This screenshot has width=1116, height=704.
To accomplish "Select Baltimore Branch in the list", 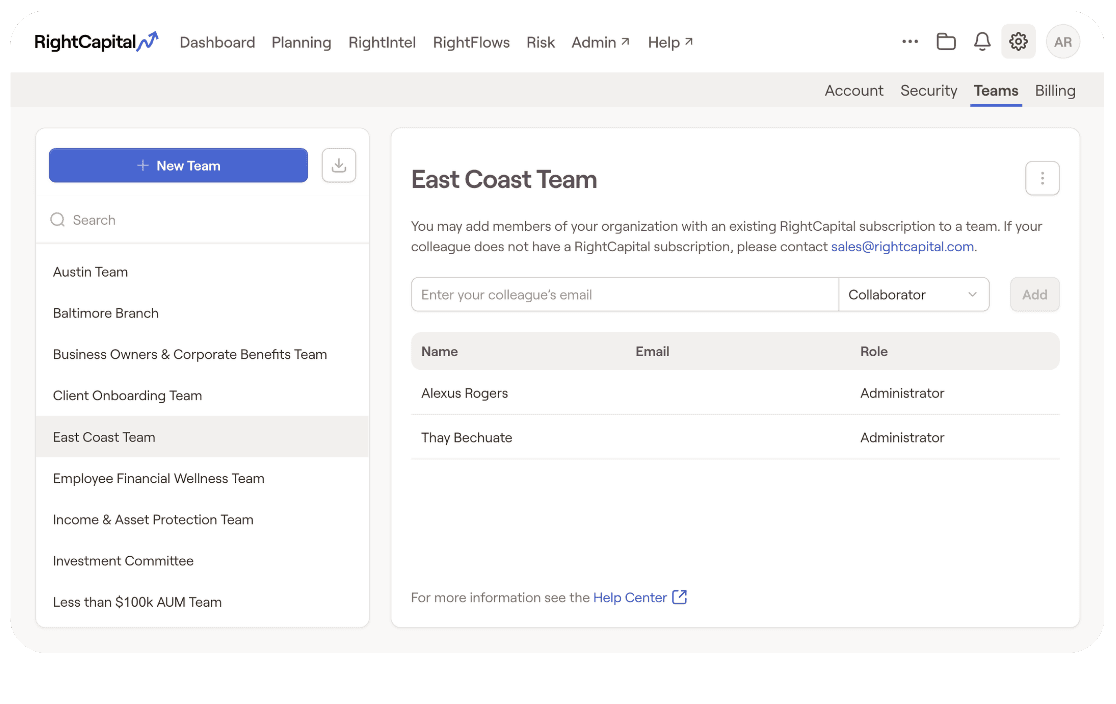I will [202, 313].
